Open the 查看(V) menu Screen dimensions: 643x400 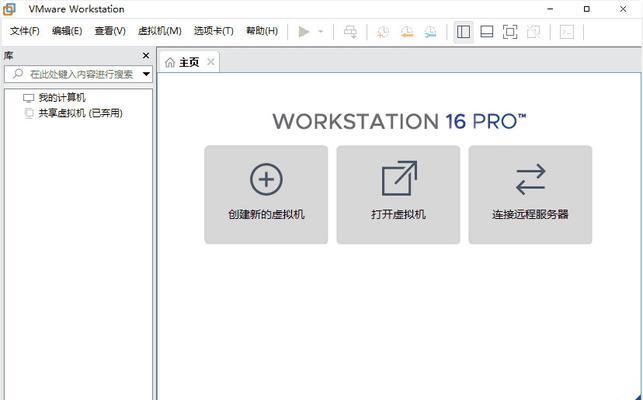[x=110, y=31]
